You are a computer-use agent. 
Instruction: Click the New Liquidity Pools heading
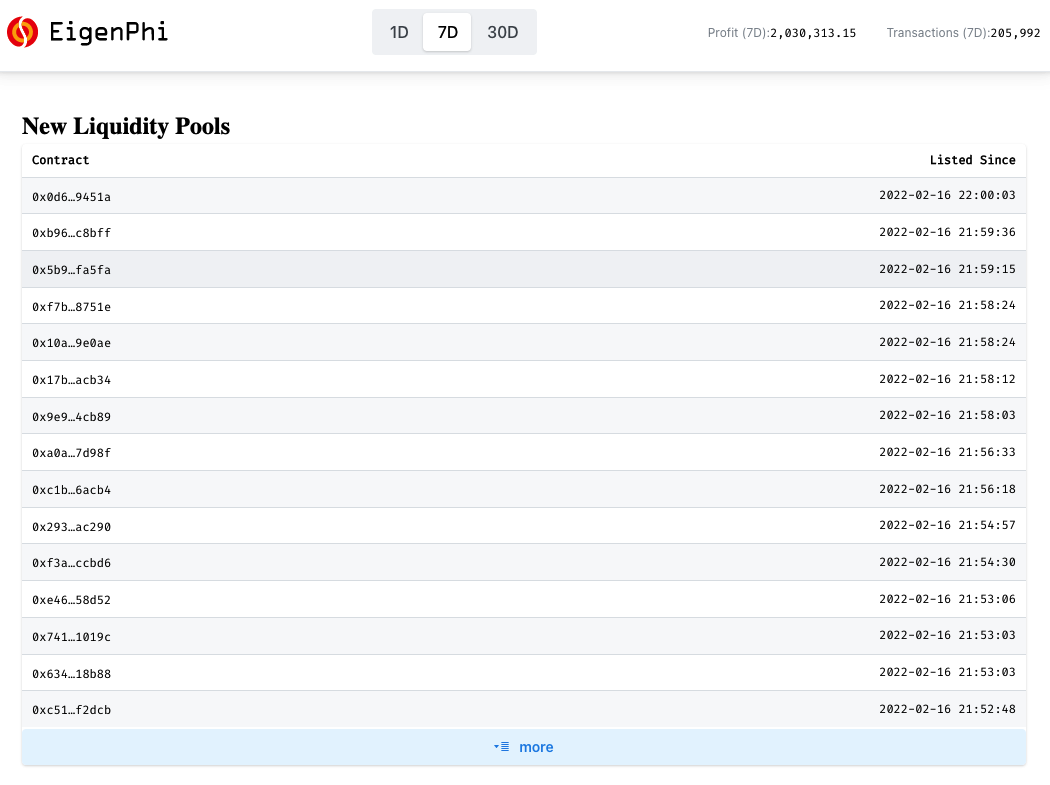pos(126,126)
